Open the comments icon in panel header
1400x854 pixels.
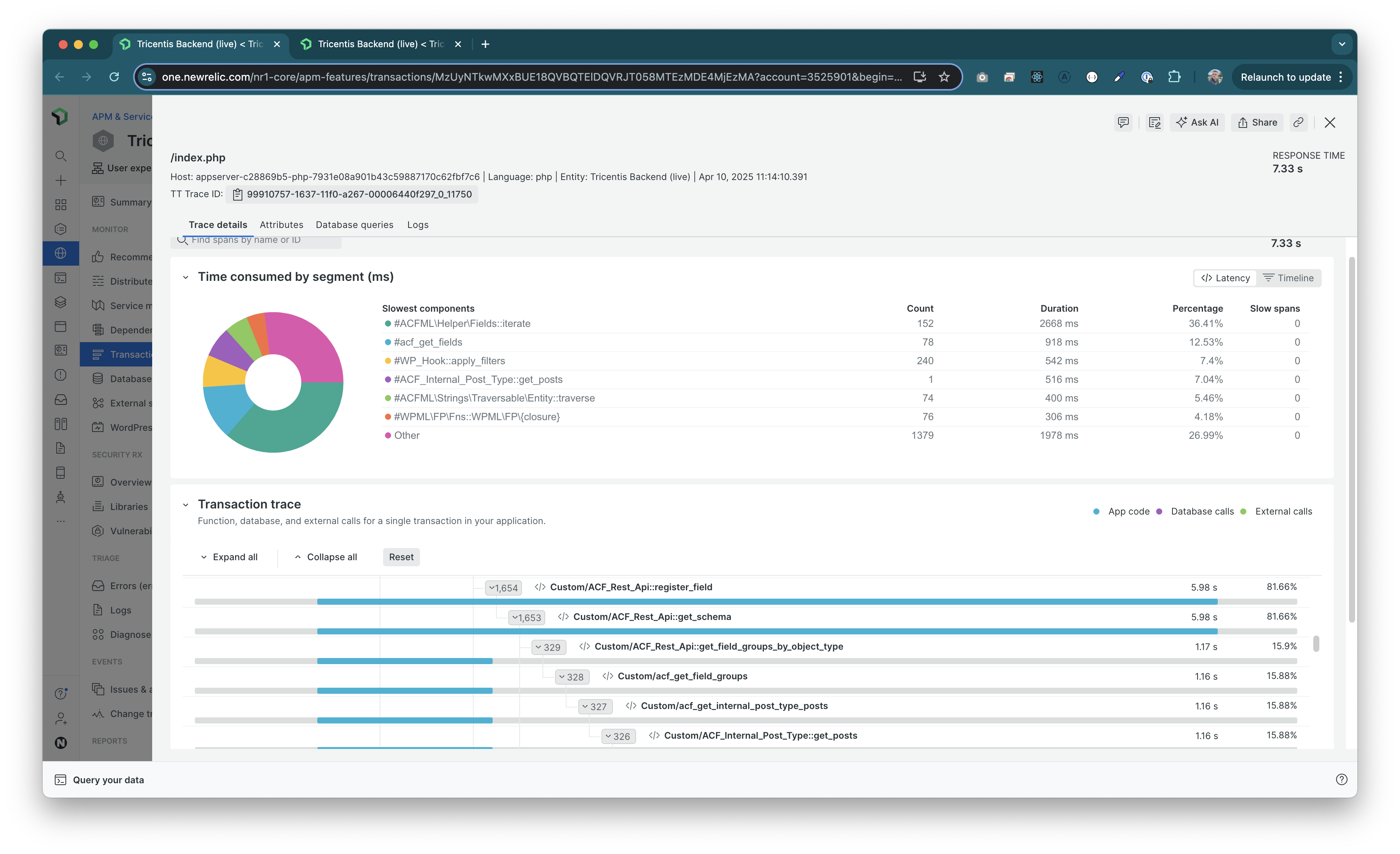[1123, 122]
